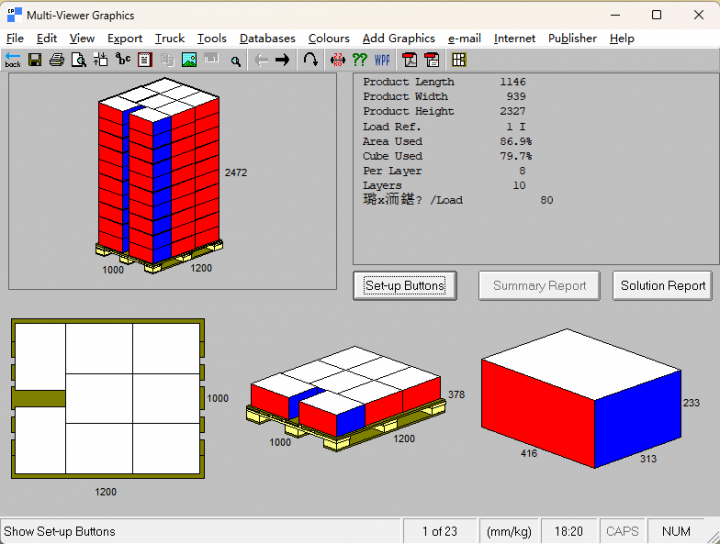Open the Colours menu
Screen dimensions: 720x544
328,38
